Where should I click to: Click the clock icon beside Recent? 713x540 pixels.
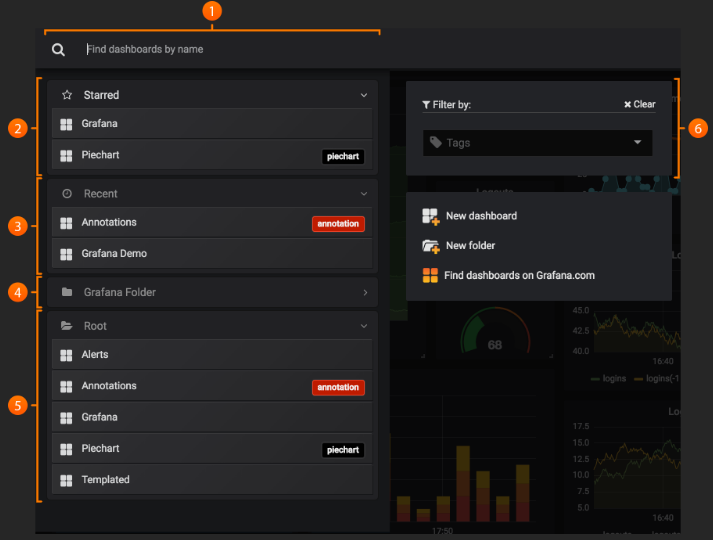tap(67, 194)
